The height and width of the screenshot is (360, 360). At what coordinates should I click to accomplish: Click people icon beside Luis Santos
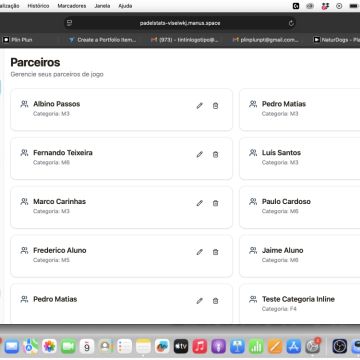tap(253, 153)
